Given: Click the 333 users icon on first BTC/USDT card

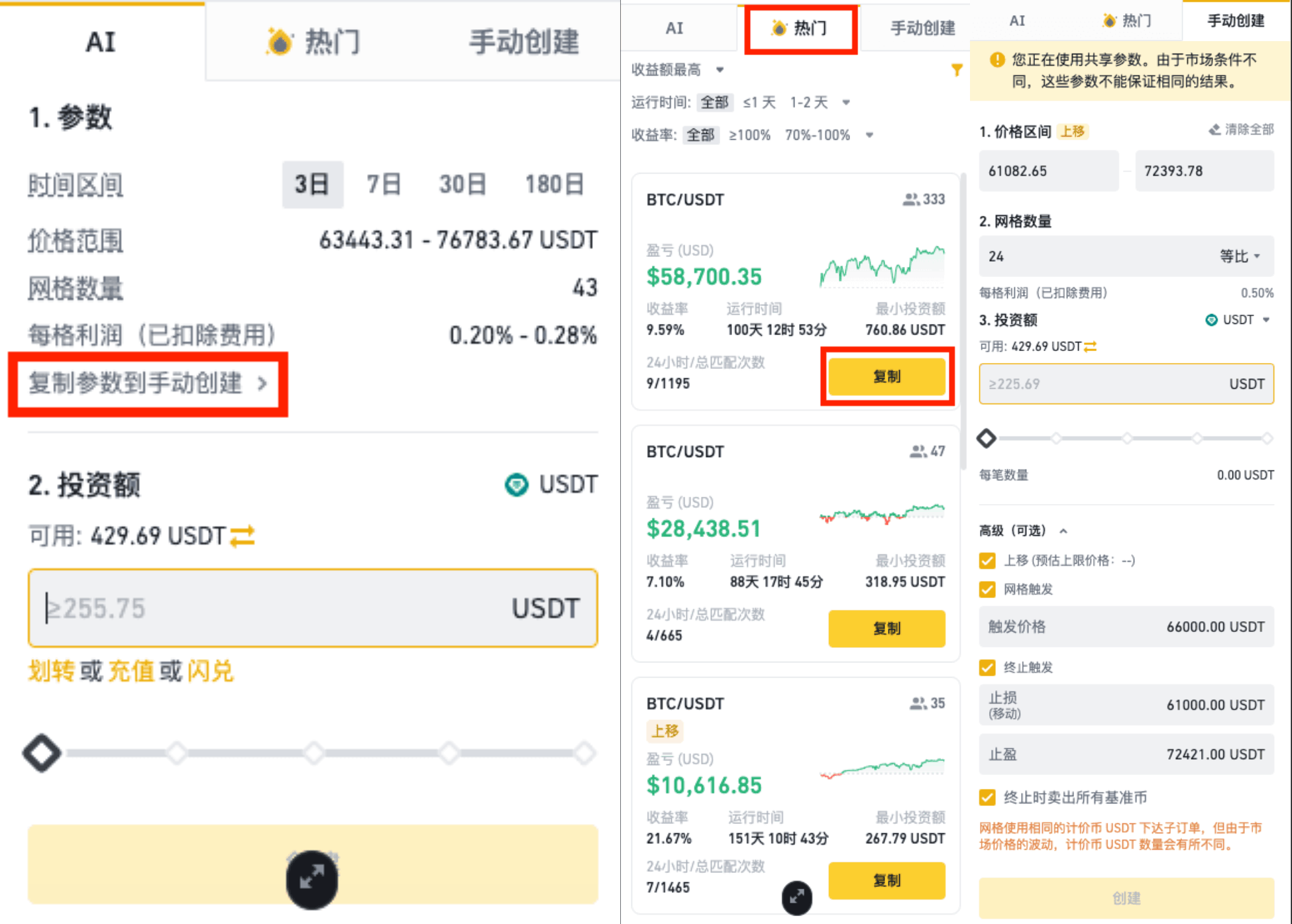Looking at the screenshot, I should click(x=911, y=199).
